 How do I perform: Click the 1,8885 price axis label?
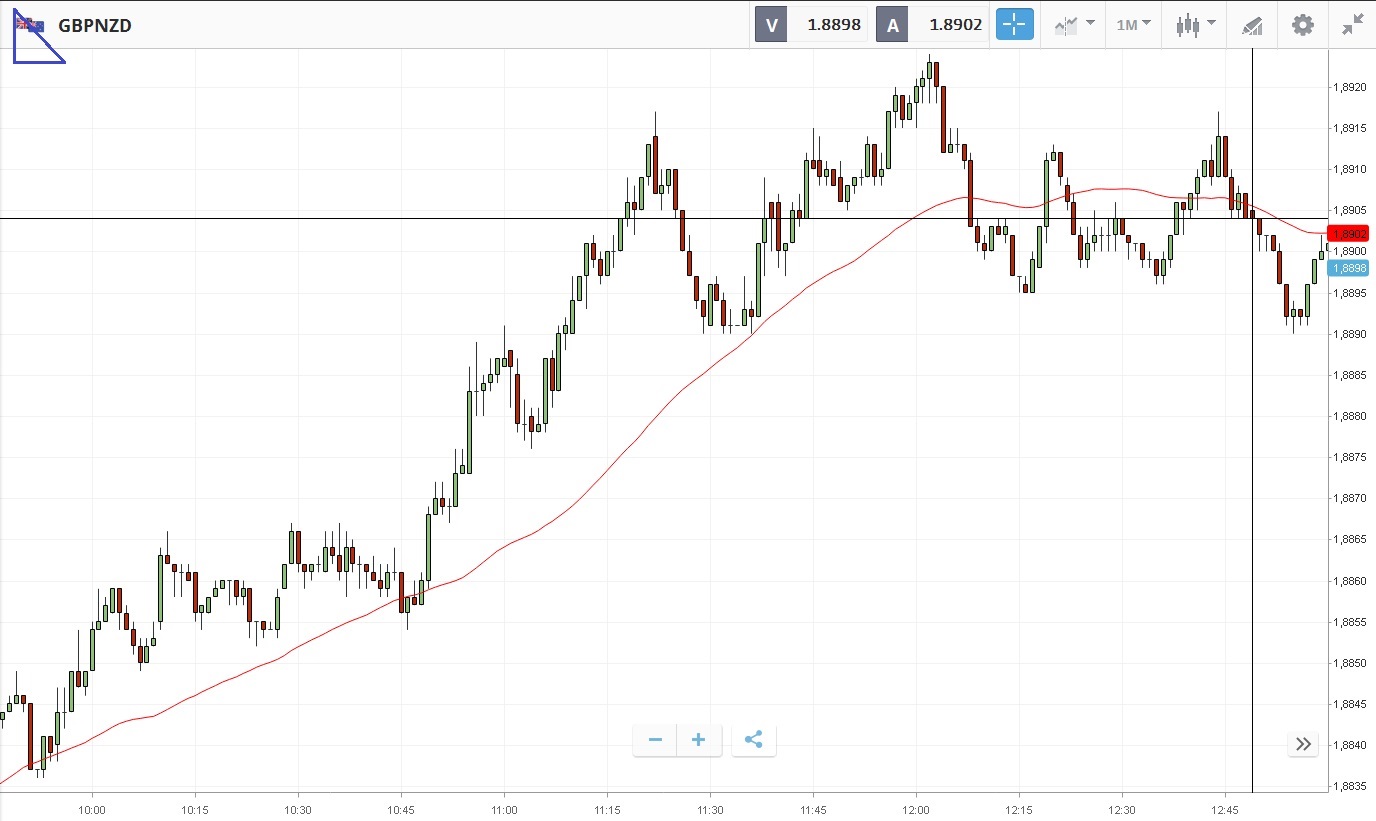coord(1349,375)
